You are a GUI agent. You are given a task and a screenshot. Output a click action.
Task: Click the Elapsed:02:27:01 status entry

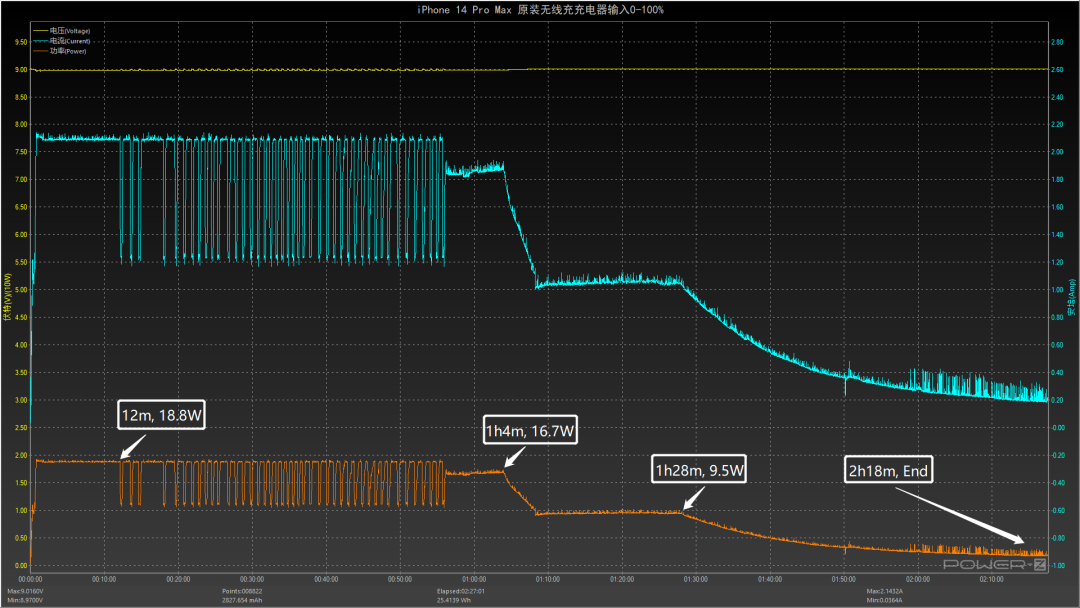coord(461,591)
